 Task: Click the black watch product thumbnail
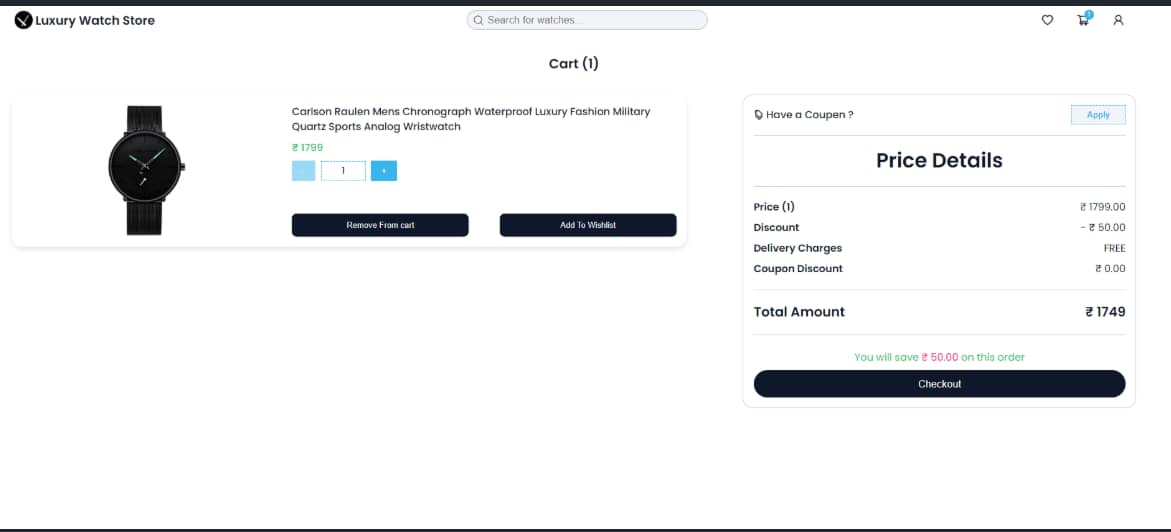(x=144, y=170)
